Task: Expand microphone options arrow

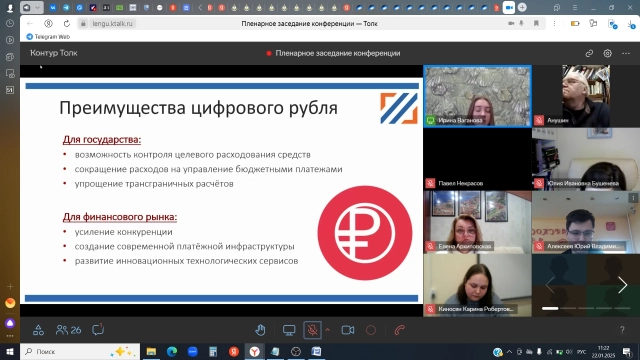Action: click(327, 330)
